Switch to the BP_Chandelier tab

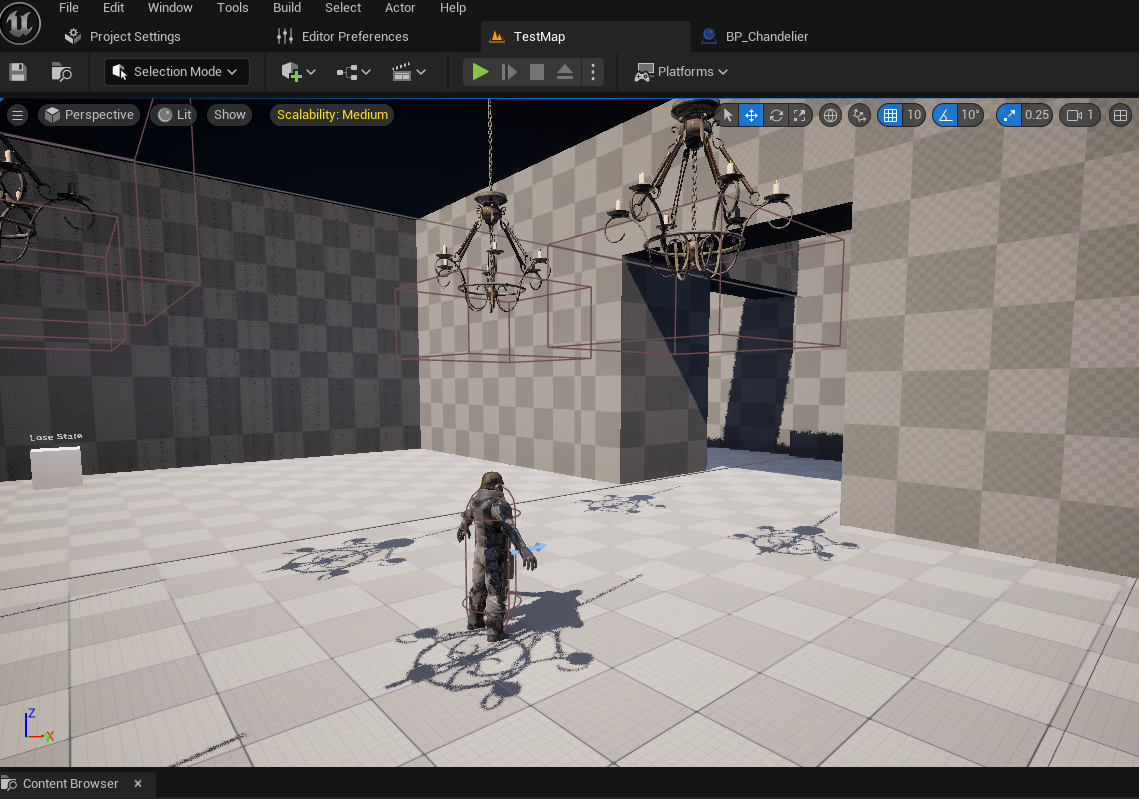tap(755, 37)
